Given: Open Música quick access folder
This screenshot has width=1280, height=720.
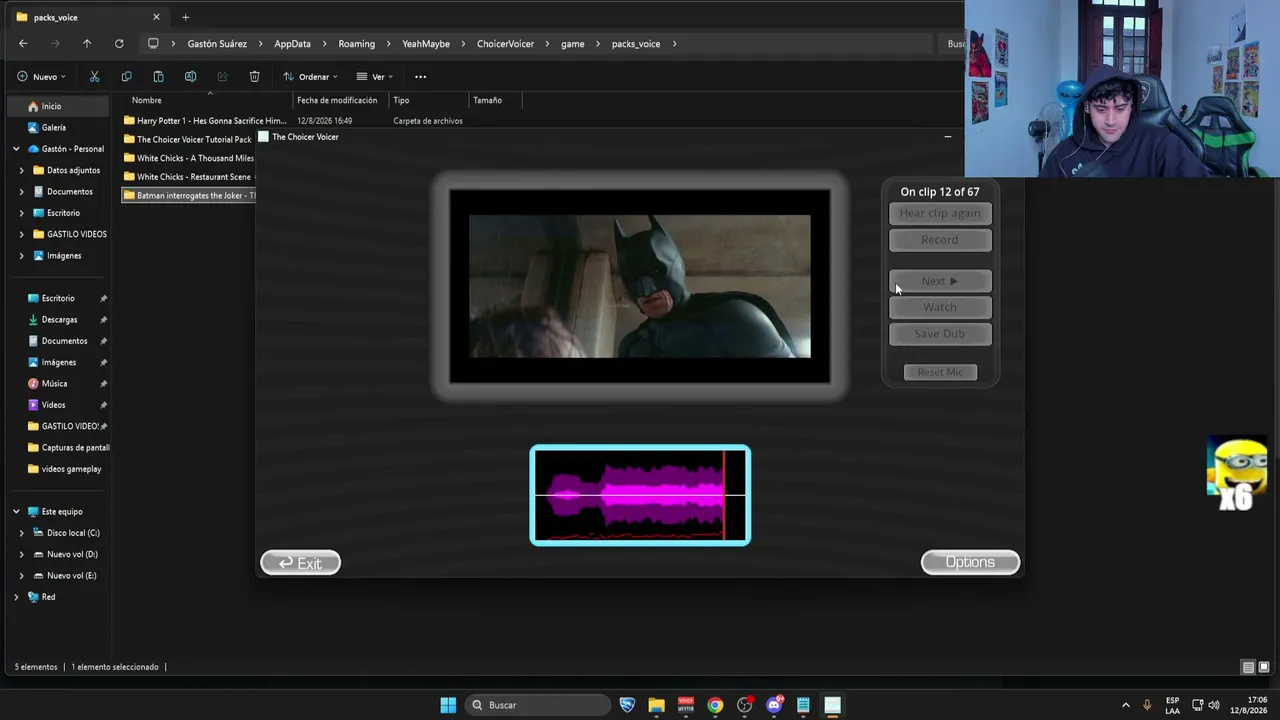Looking at the screenshot, I should pos(54,384).
